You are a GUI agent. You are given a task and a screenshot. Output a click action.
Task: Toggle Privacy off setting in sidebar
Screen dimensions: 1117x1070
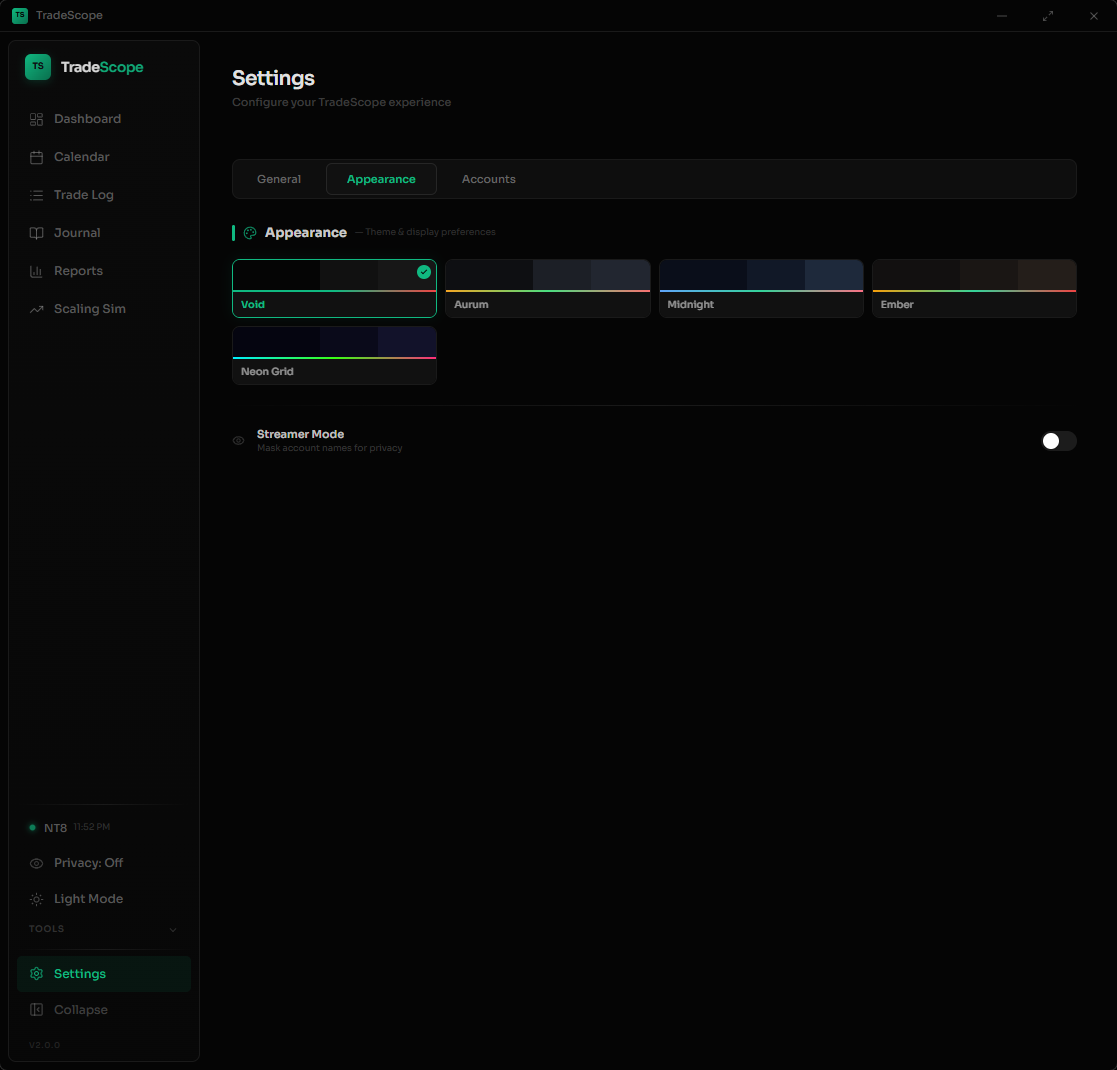pyautogui.click(x=88, y=862)
